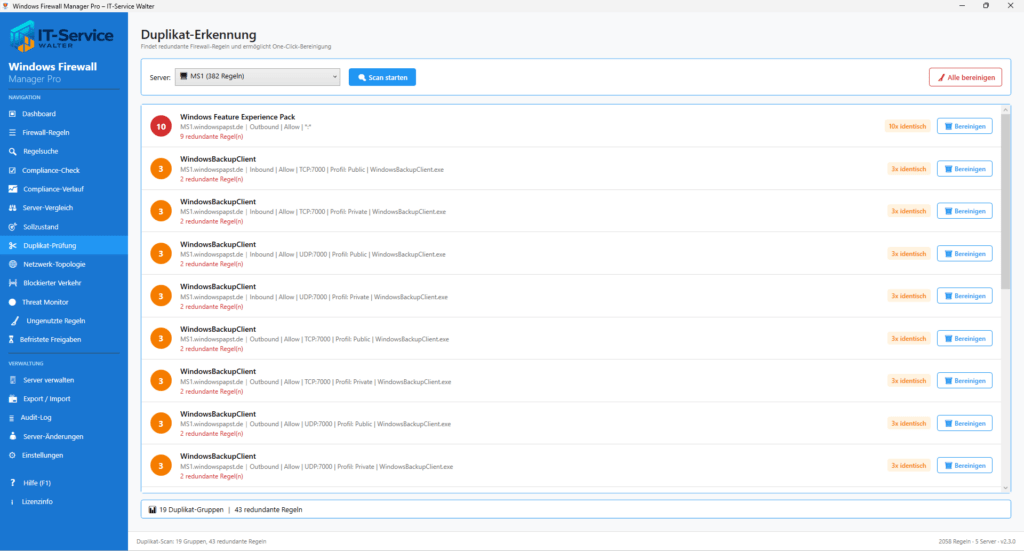Click the Hilfe question mark icon
Screen dimensions: 1024x551
(x=12, y=483)
